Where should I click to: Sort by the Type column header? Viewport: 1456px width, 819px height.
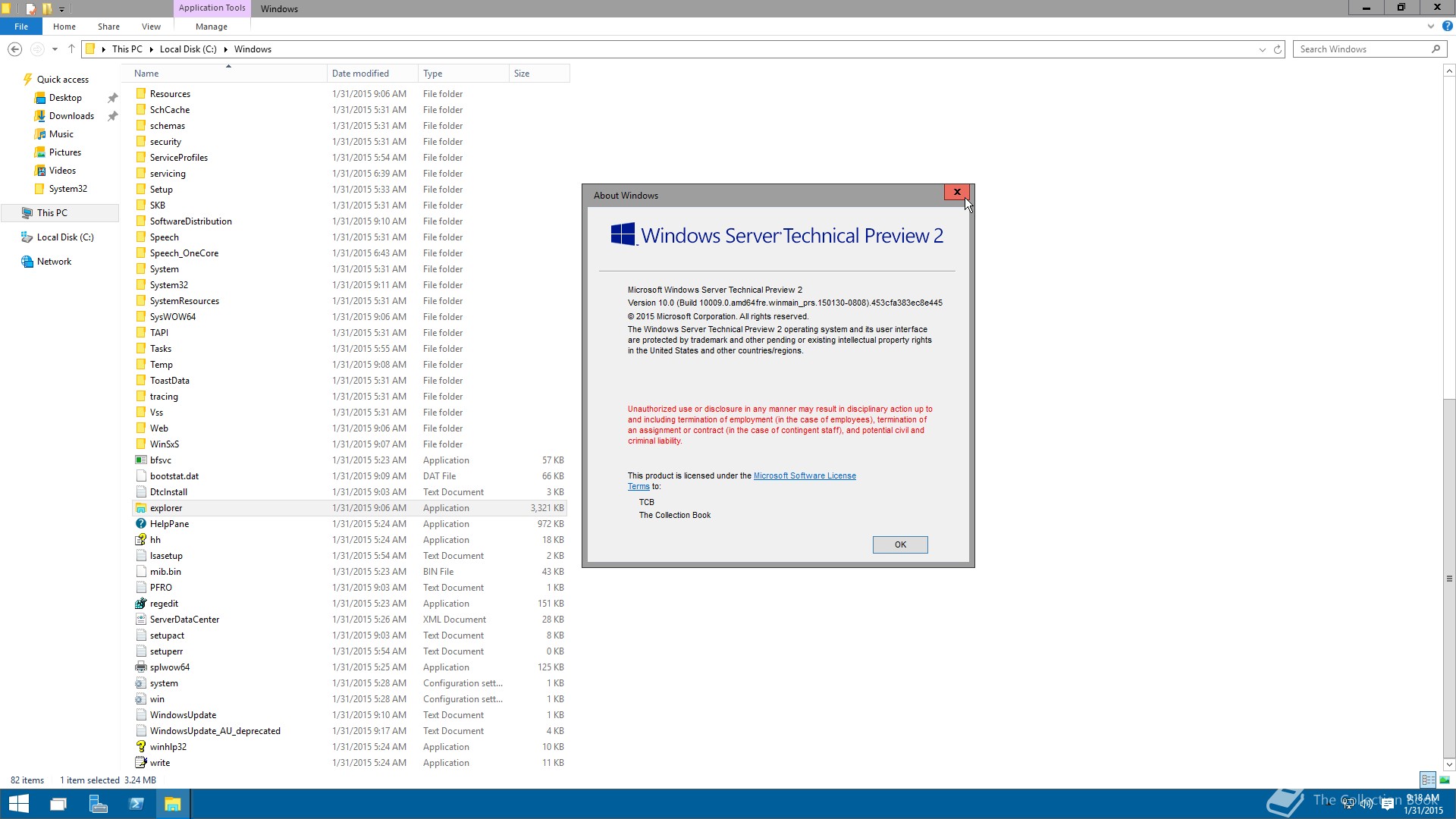pos(463,74)
